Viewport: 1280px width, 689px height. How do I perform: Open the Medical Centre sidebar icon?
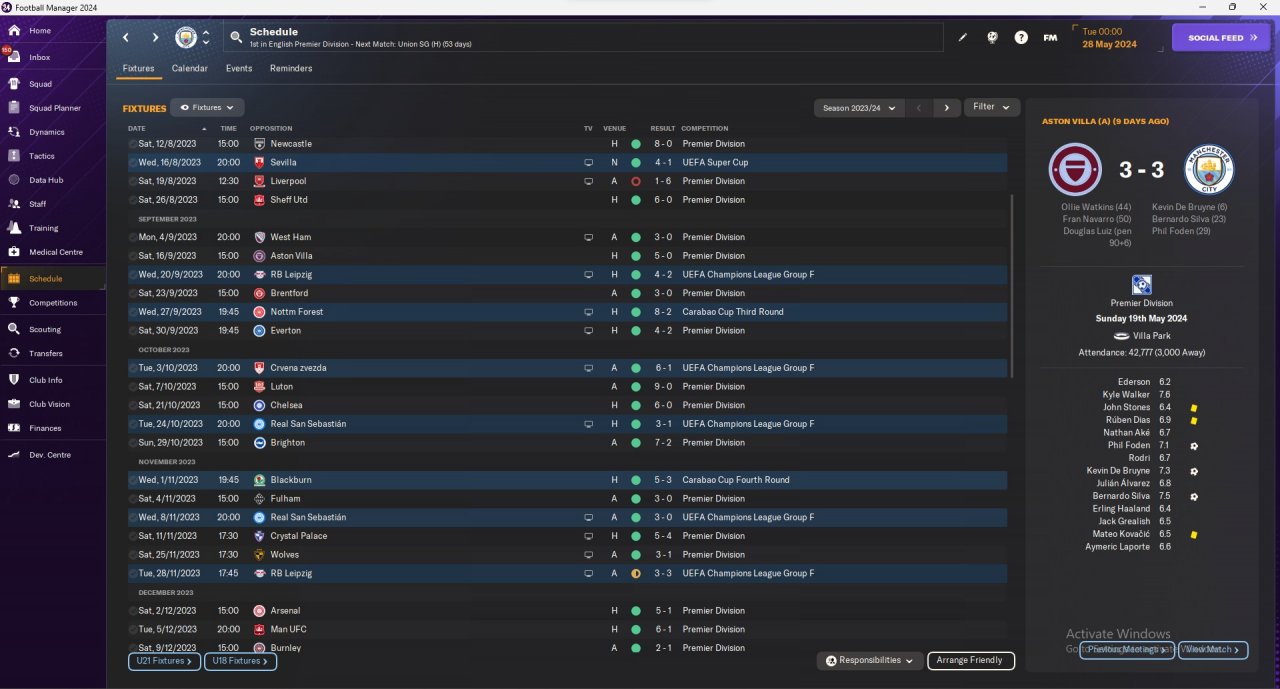coord(14,252)
